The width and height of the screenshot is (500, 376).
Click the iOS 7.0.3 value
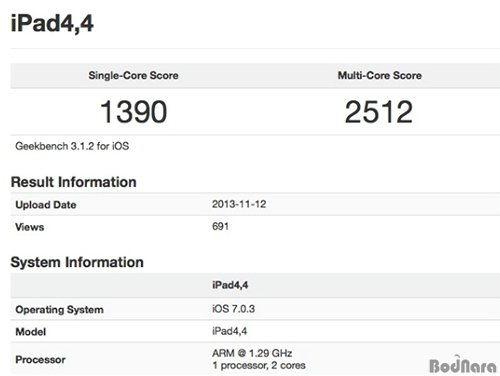point(233,309)
